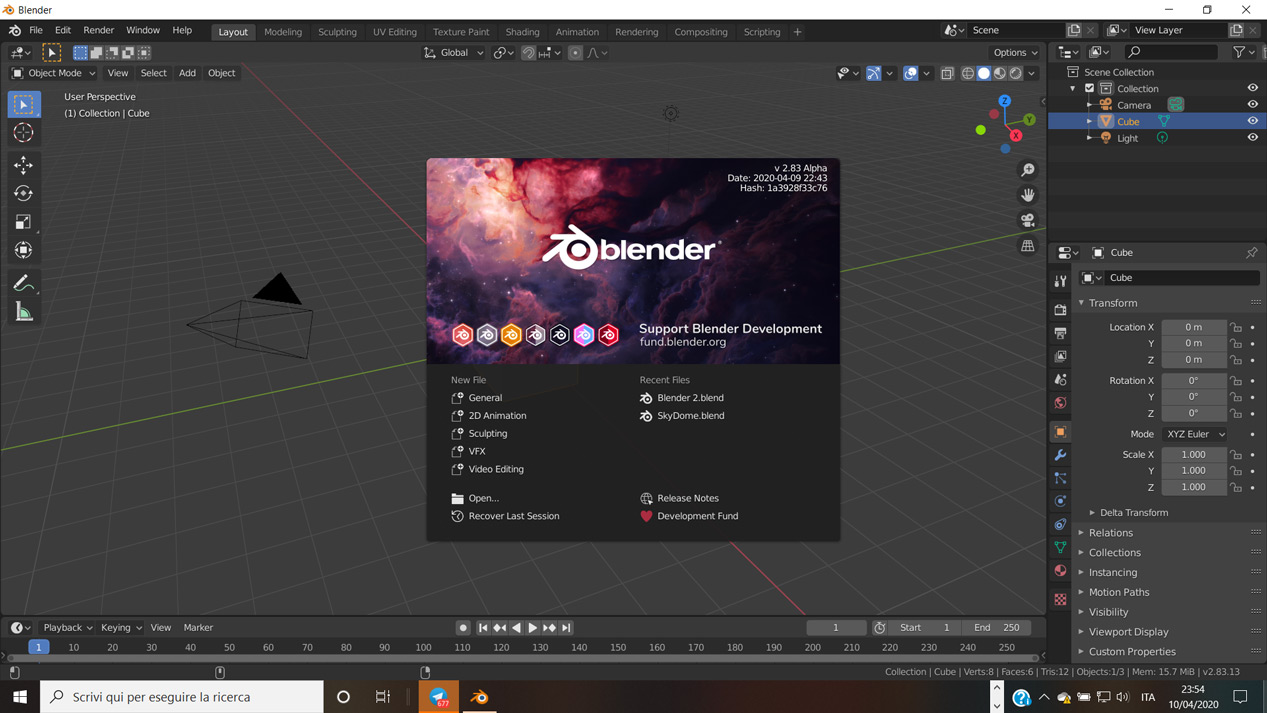This screenshot has width=1267, height=713.
Task: Open Output properties tab icon
Action: (x=1060, y=333)
